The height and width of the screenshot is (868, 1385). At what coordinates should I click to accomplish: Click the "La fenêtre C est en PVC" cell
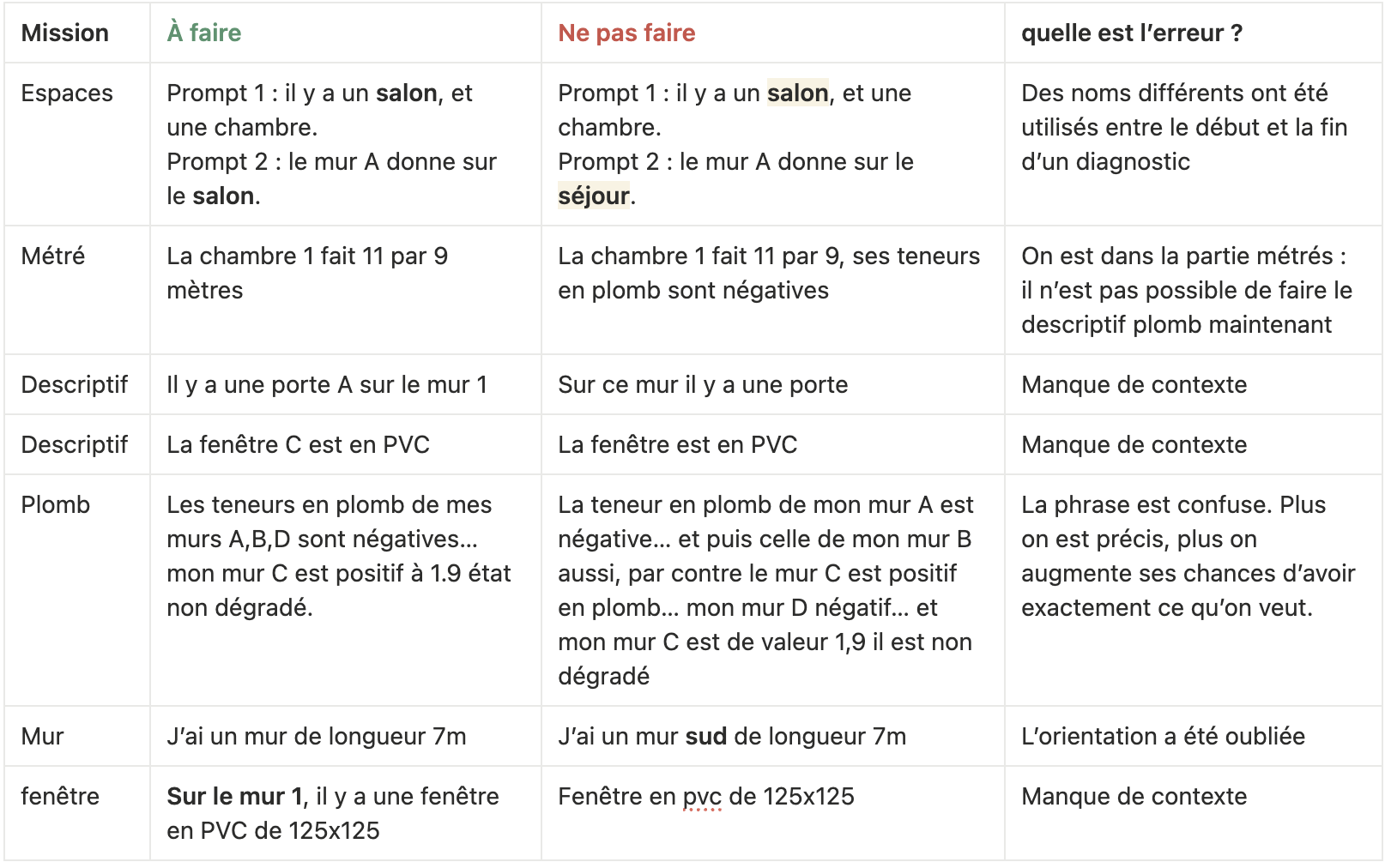click(x=298, y=445)
